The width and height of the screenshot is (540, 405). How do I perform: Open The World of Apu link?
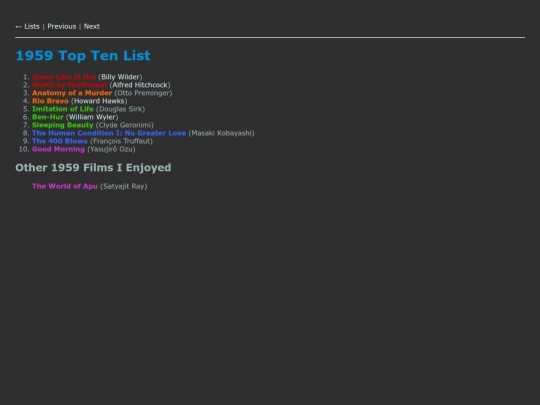(x=65, y=186)
